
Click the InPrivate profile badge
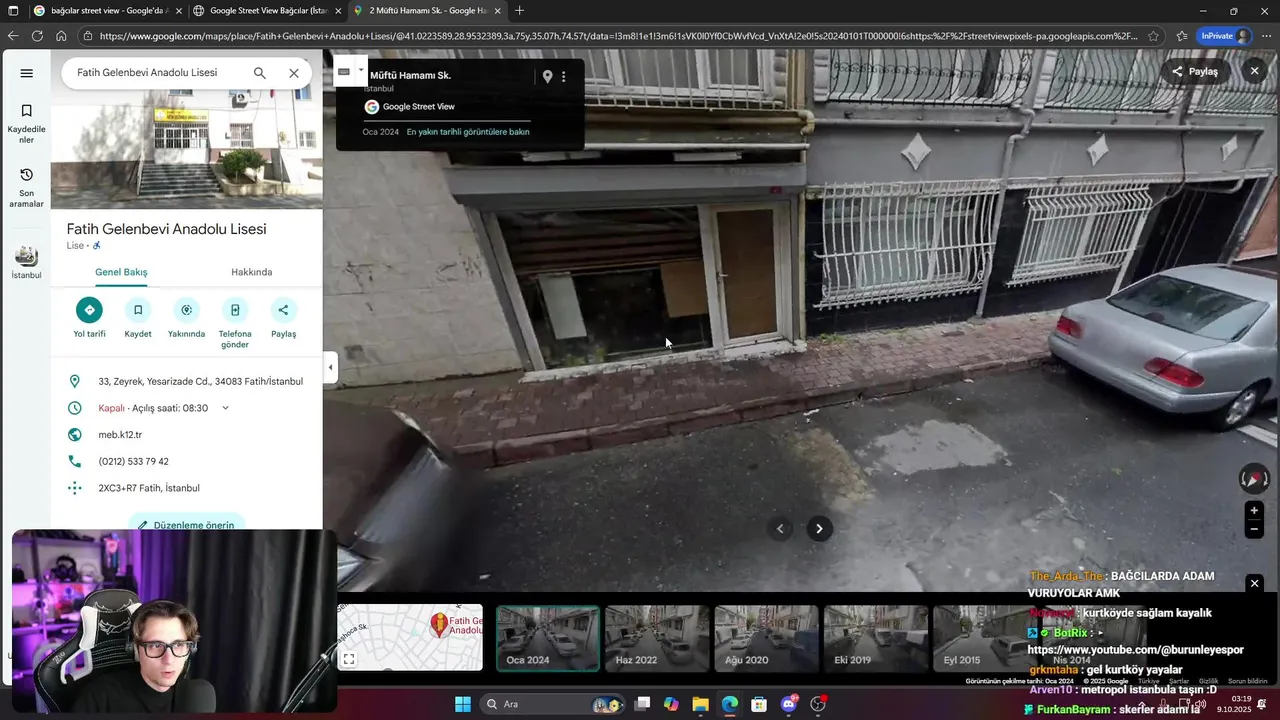pyautogui.click(x=1225, y=36)
